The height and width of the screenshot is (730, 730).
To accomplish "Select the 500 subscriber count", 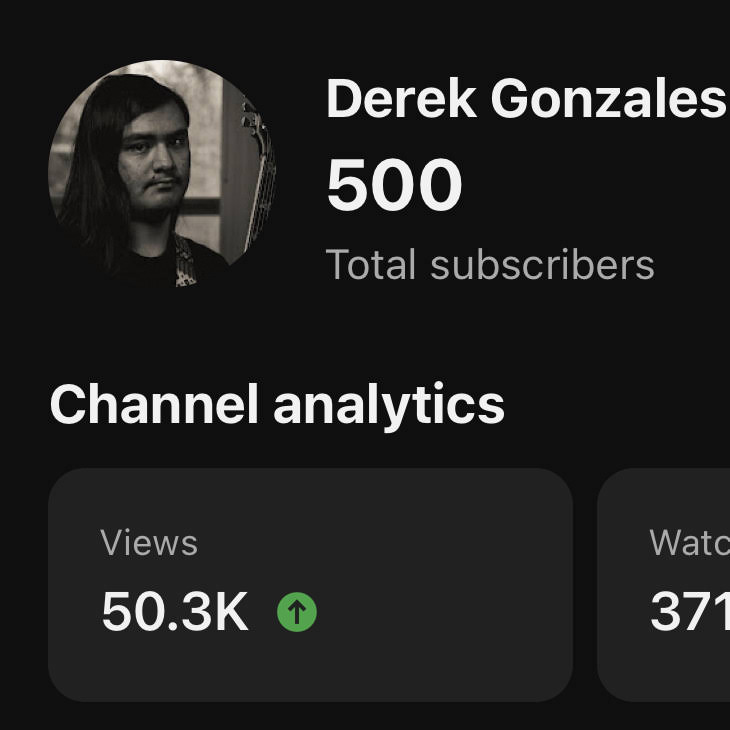I will [x=394, y=184].
